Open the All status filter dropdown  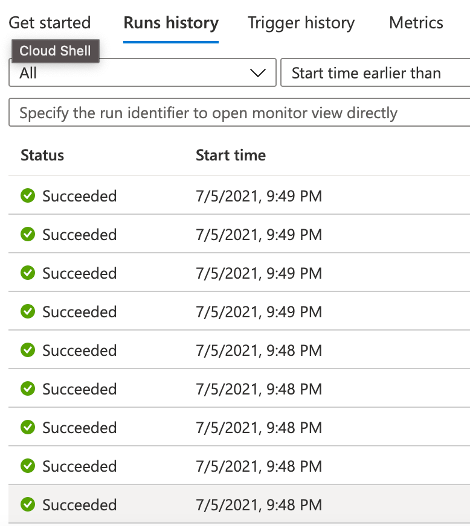143,73
